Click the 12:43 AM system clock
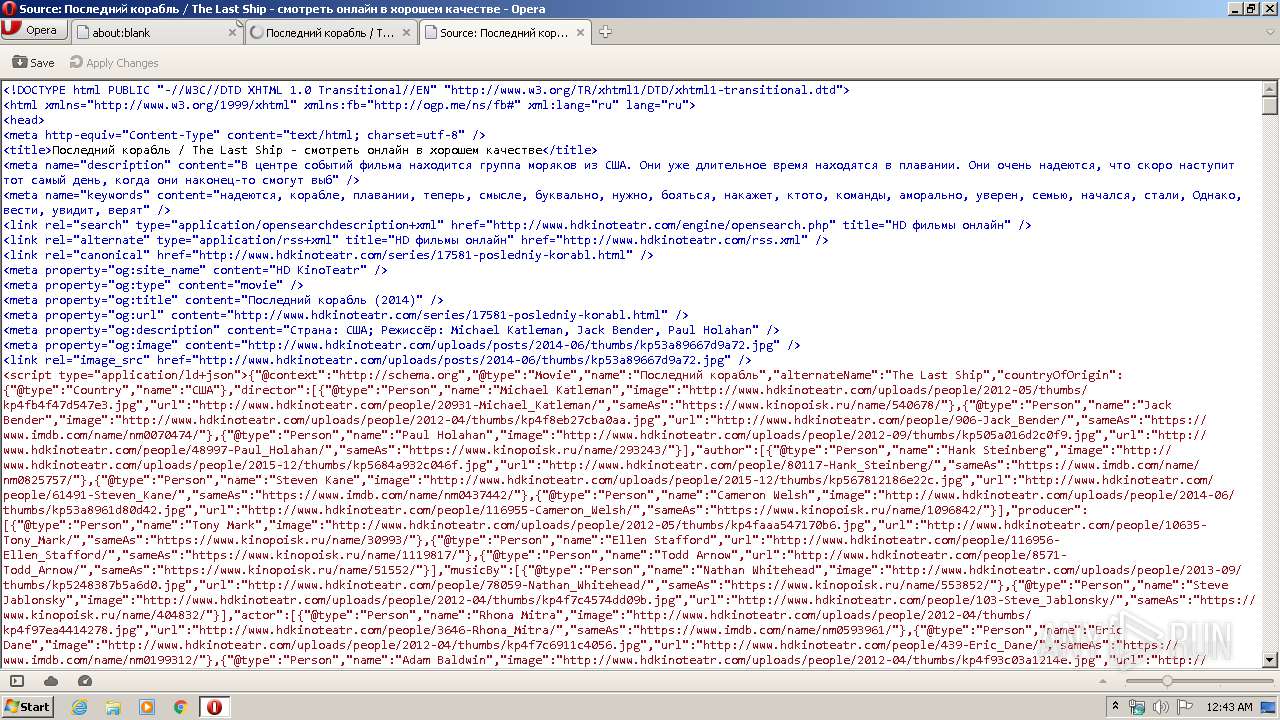This screenshot has height=720, width=1280. click(1229, 707)
